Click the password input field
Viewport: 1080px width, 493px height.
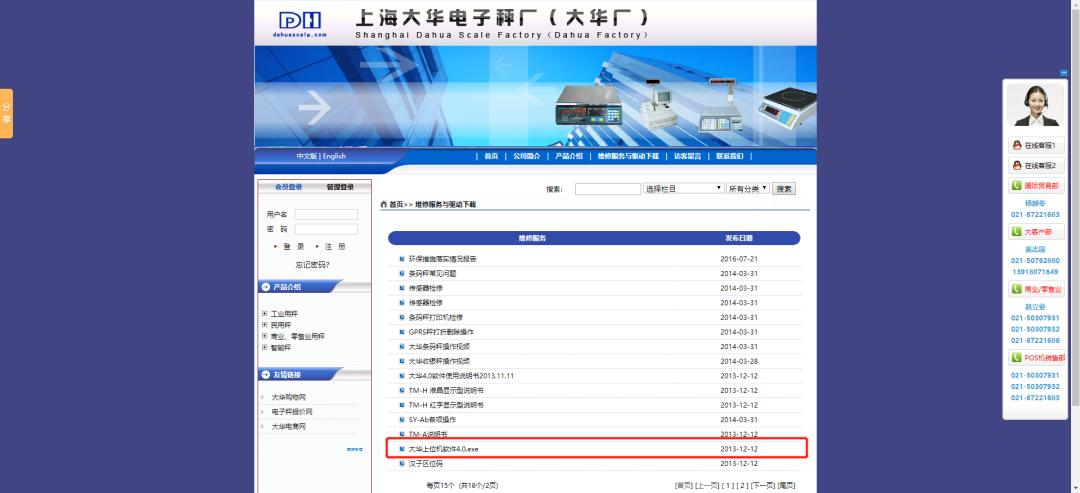(x=326, y=229)
